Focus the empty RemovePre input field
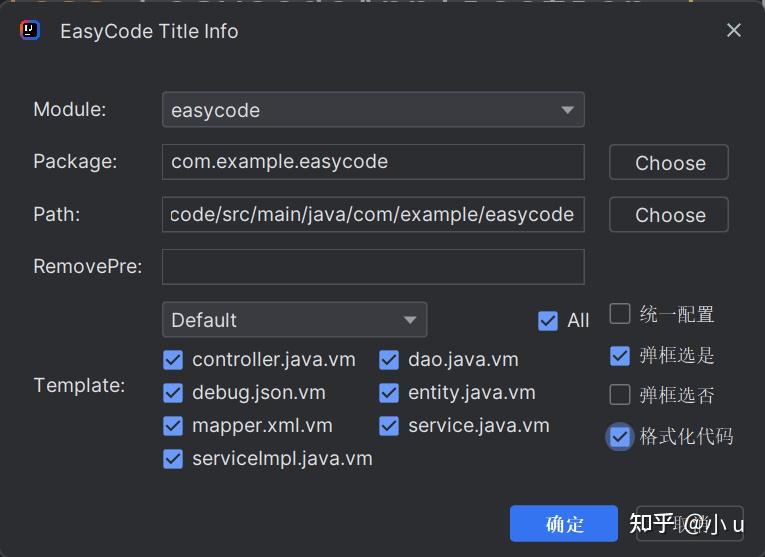This screenshot has width=765, height=557. tap(373, 267)
